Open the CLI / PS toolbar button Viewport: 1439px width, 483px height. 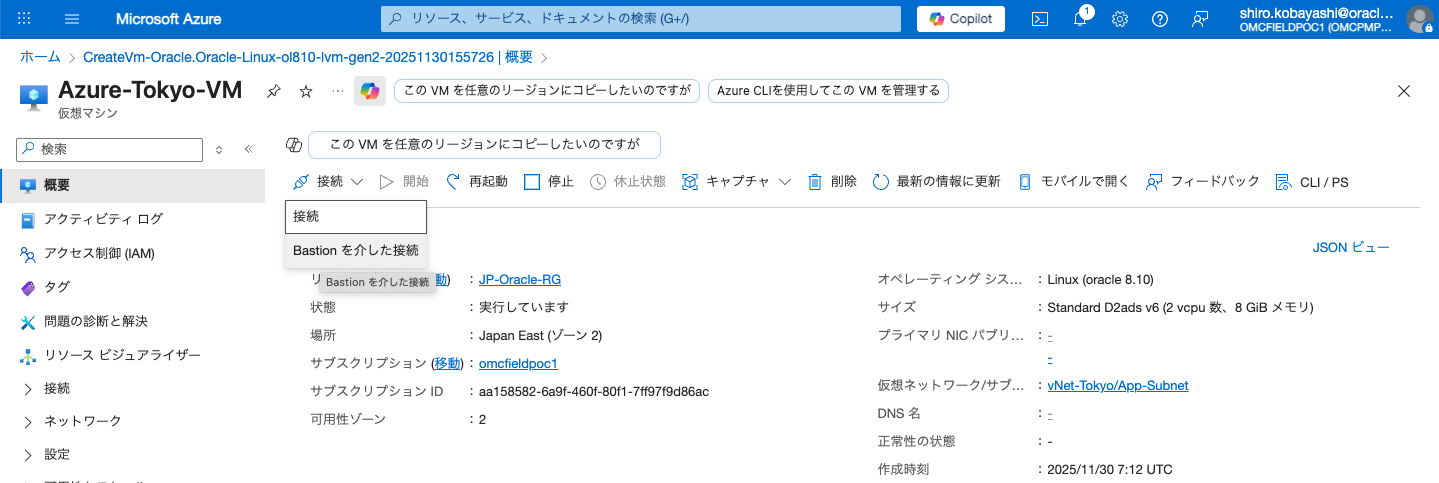(x=1311, y=182)
